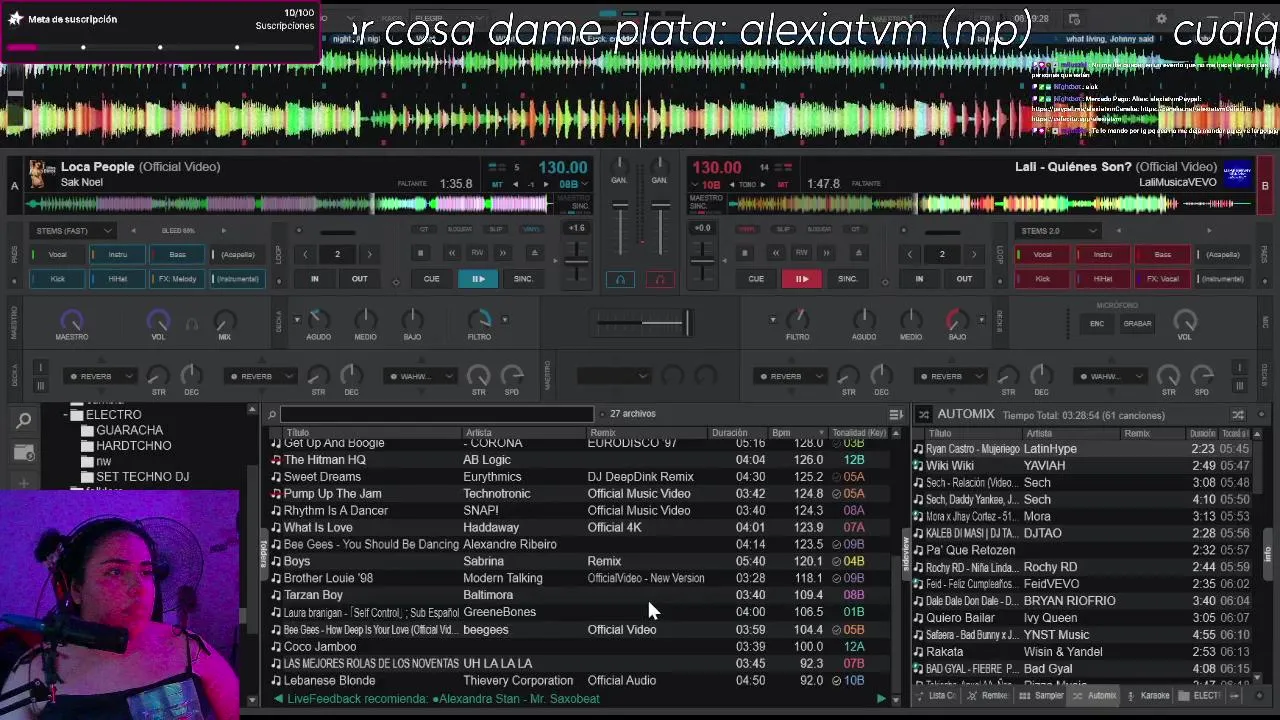Viewport: 1280px width, 720px height.
Task: Switch to the Karaoke tab
Action: click(x=1148, y=696)
